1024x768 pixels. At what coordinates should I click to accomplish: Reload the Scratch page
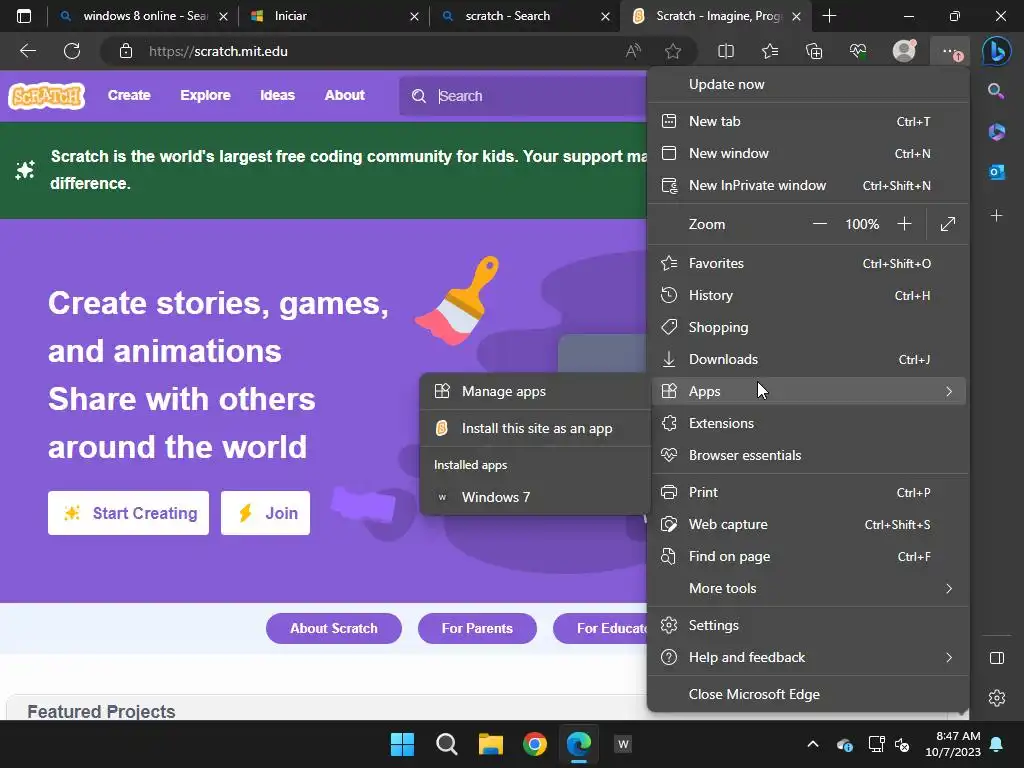click(x=72, y=51)
